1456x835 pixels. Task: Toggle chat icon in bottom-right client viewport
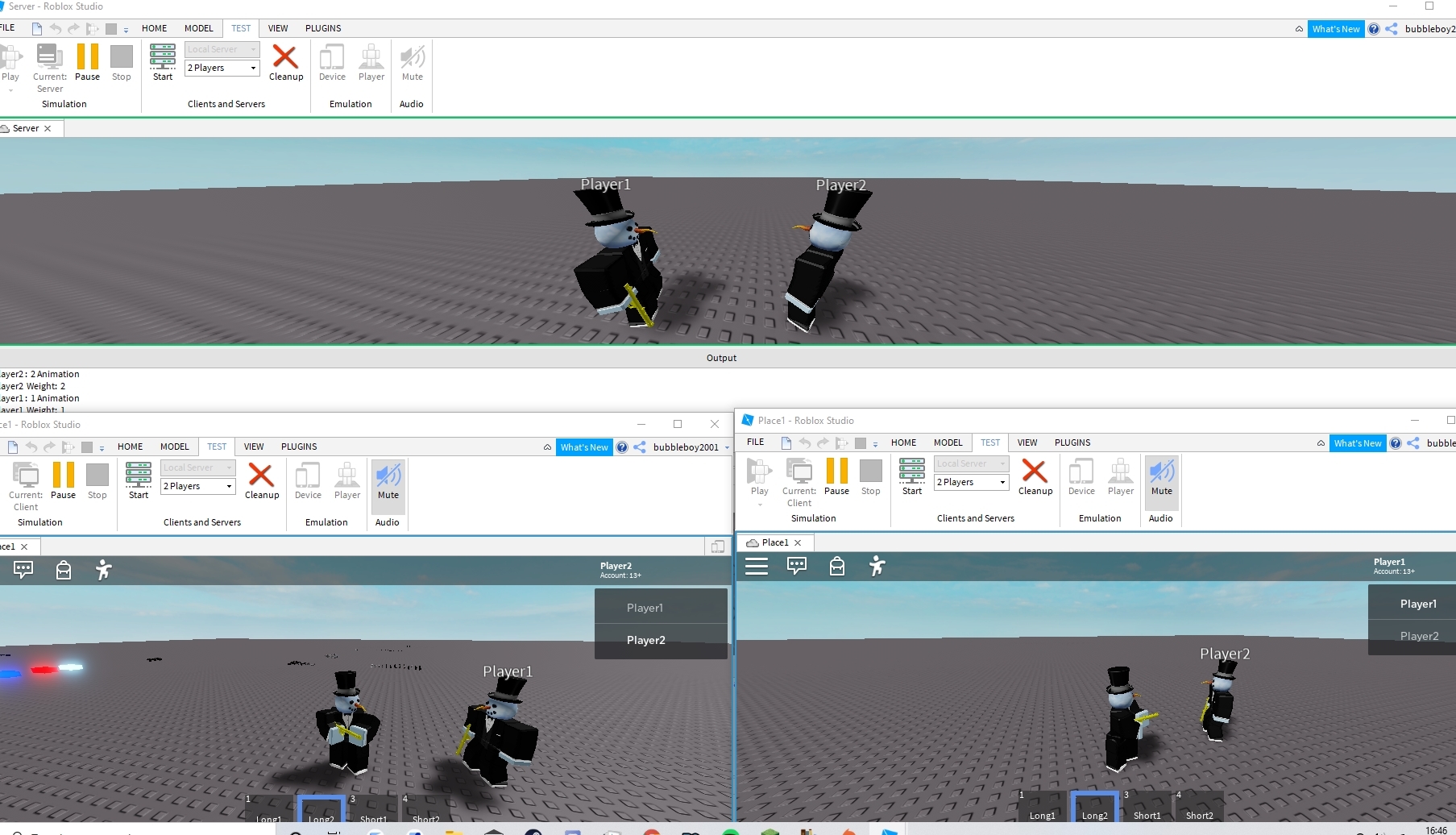click(x=797, y=566)
